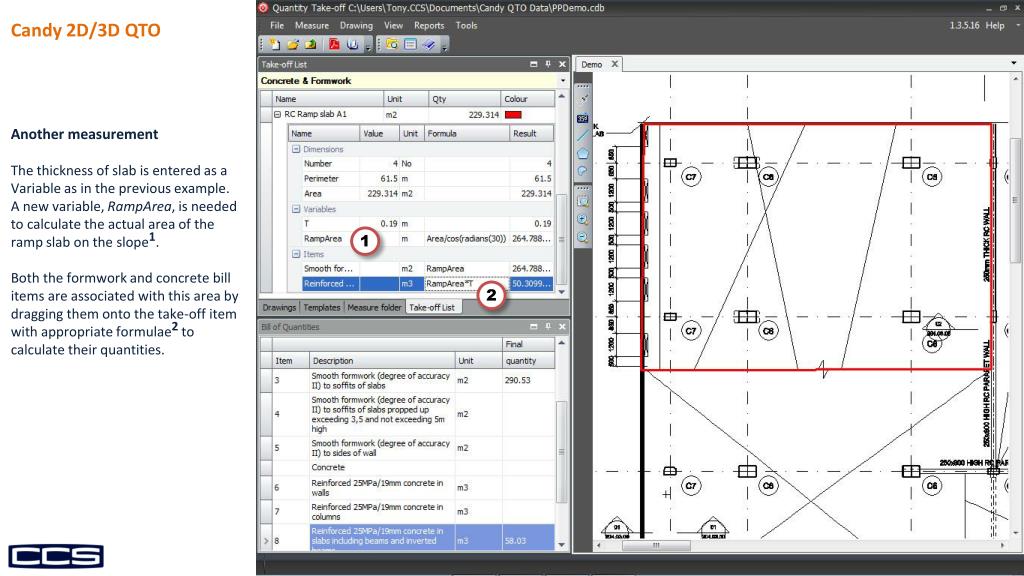Click the blue Word document toolbar icon
This screenshot has height=576, width=1024.
(x=353, y=44)
